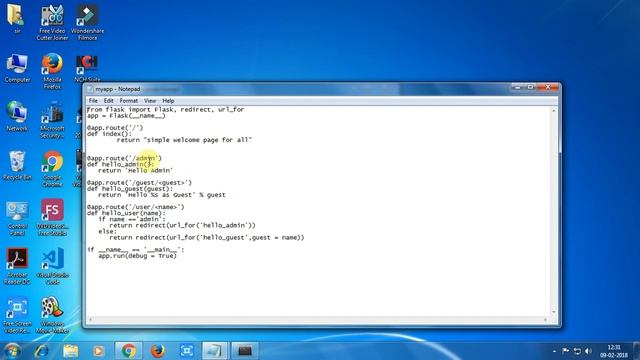Open Wondershare Filmora desktop shortcut
This screenshot has height=360, width=640.
tap(87, 22)
